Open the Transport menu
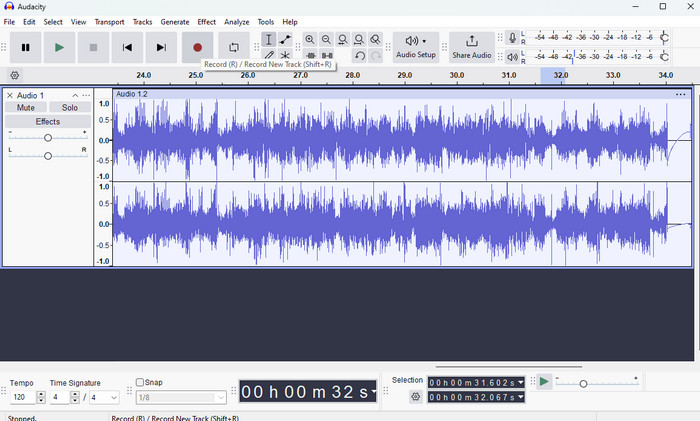Image resolution: width=700 pixels, height=421 pixels. [109, 22]
